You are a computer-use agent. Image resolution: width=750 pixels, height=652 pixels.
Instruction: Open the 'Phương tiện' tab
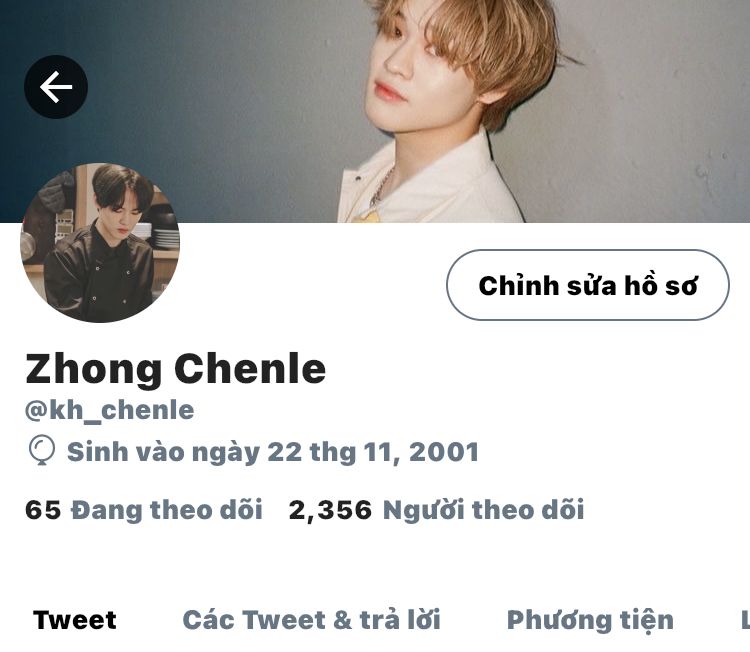tap(590, 620)
